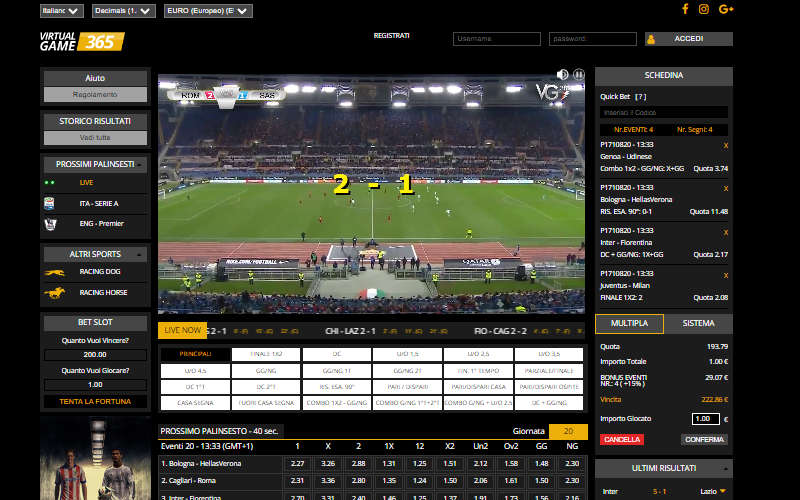Screen dimensions: 800x500
Task: Pick odds 2.27 for Bologna home win
Action: coord(297,464)
